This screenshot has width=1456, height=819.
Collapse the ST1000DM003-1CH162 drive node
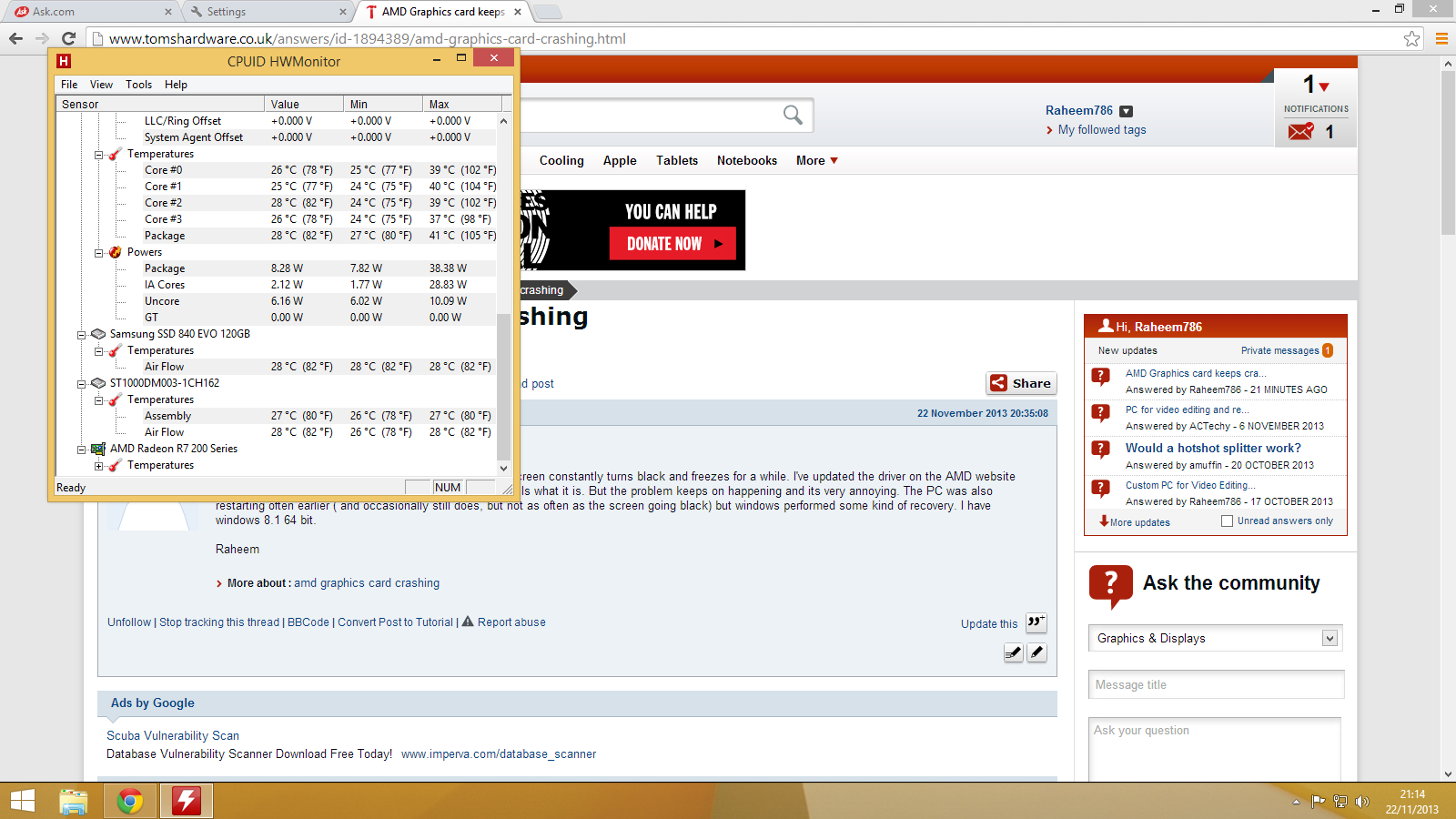point(81,383)
